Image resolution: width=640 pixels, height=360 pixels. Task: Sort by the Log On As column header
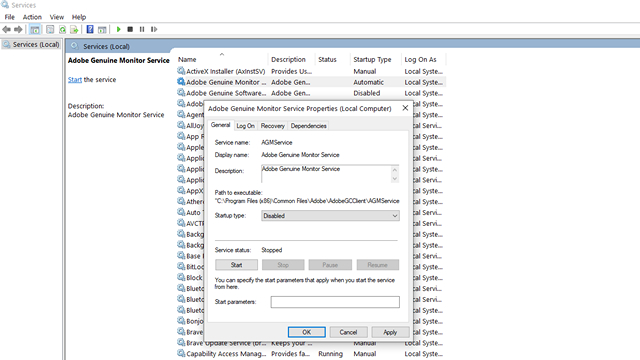click(x=423, y=59)
